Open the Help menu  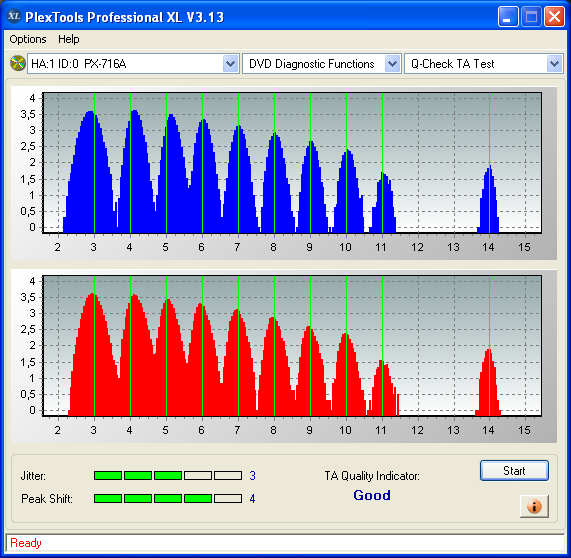68,39
